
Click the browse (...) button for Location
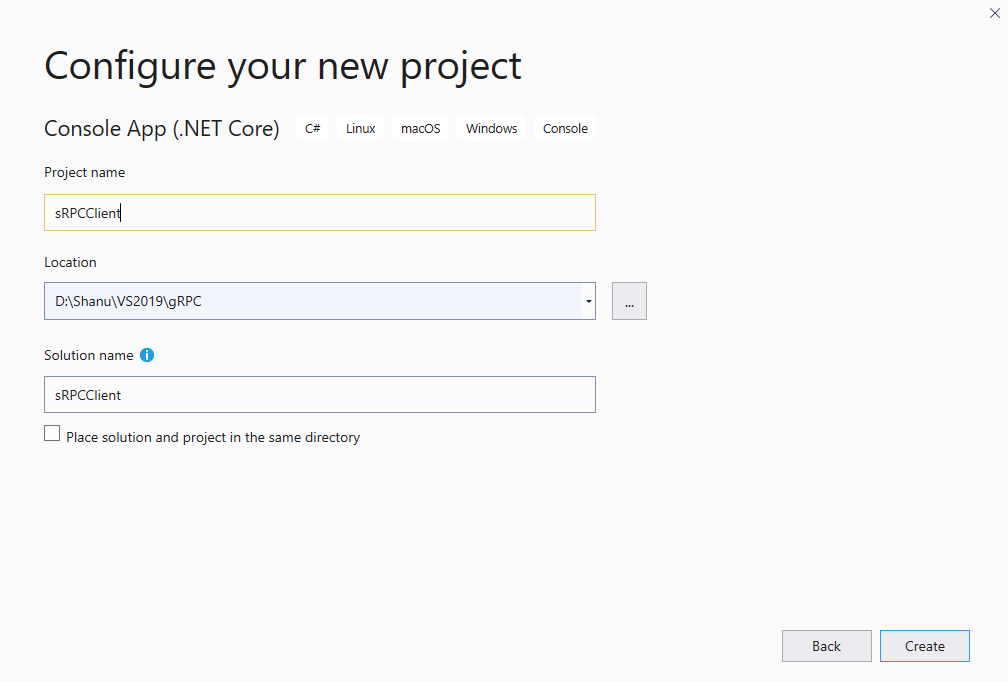(x=629, y=301)
